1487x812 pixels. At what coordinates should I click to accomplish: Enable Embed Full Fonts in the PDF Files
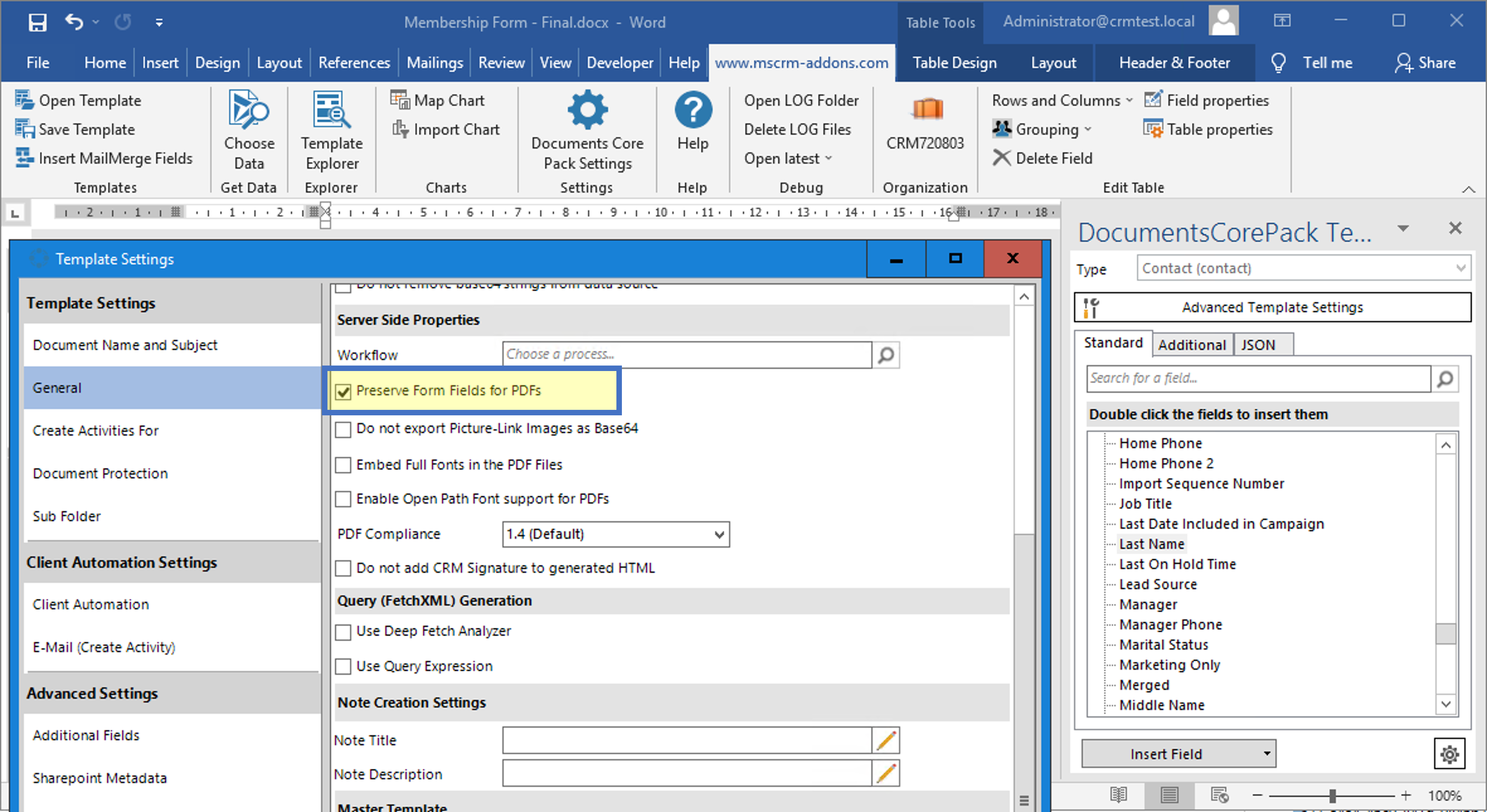pyautogui.click(x=344, y=465)
